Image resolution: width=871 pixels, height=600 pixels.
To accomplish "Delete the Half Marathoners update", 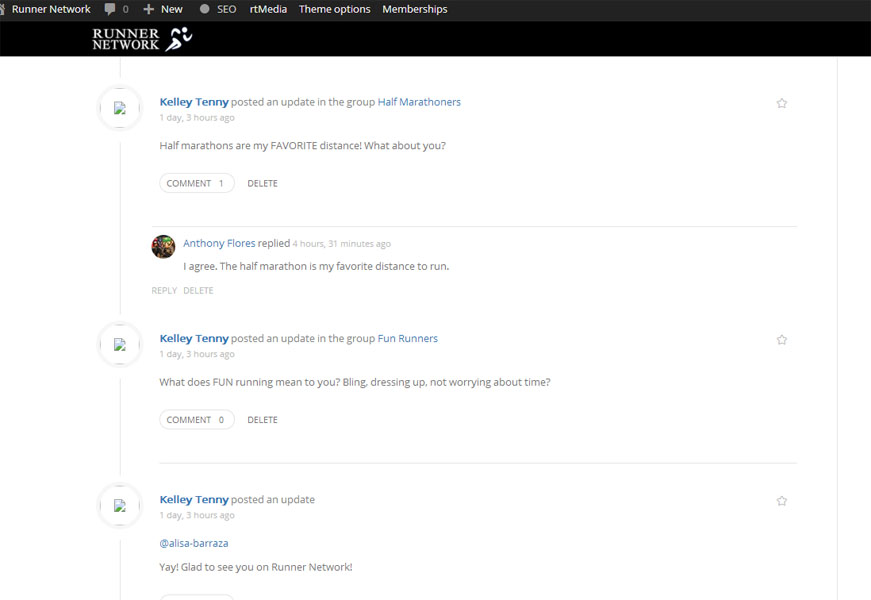I will [x=262, y=184].
